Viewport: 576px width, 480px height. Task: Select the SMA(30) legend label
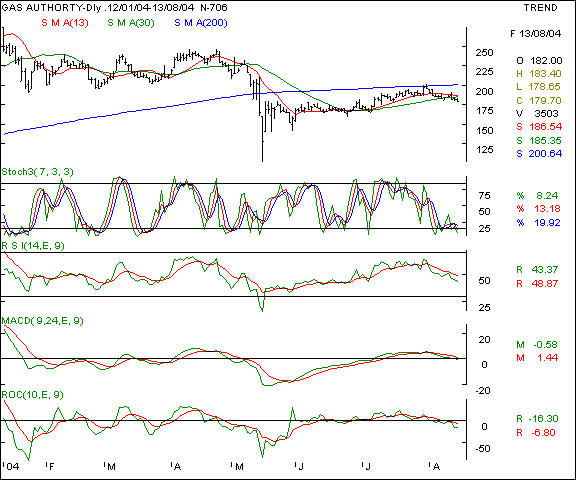pos(131,23)
